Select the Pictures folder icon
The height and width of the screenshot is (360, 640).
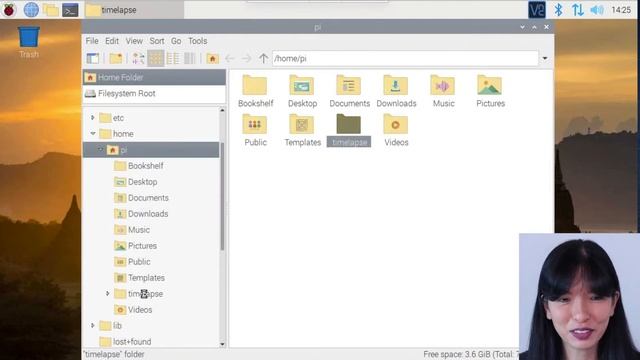[490, 91]
